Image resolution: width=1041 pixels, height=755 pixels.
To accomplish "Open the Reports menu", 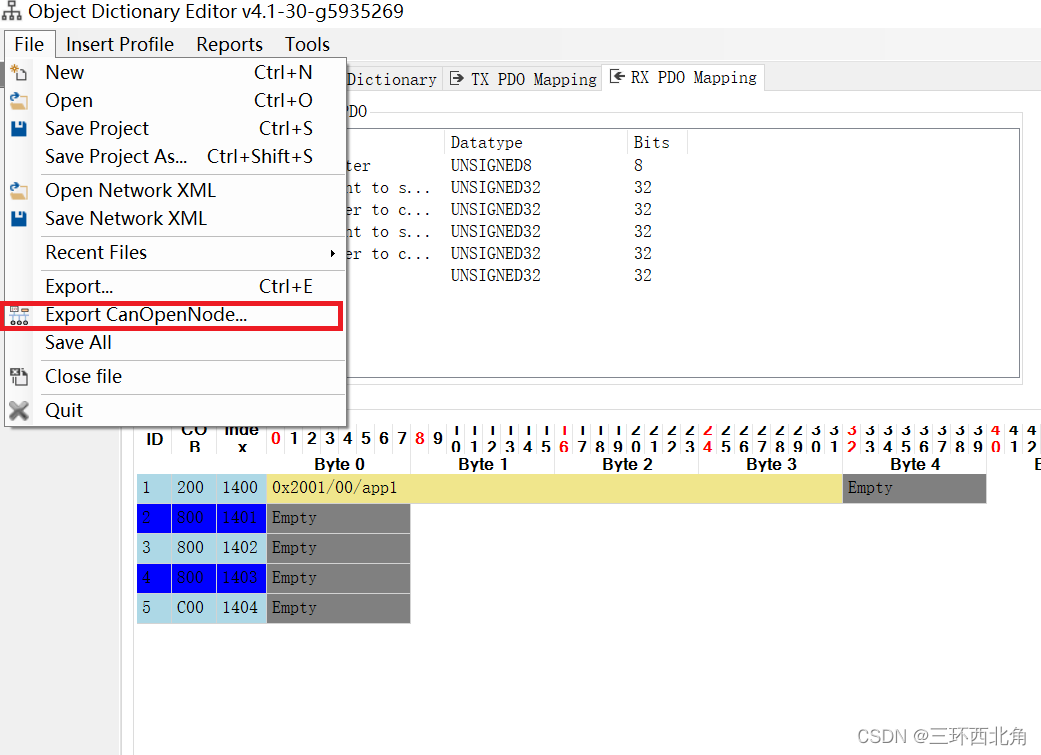I will [x=229, y=44].
